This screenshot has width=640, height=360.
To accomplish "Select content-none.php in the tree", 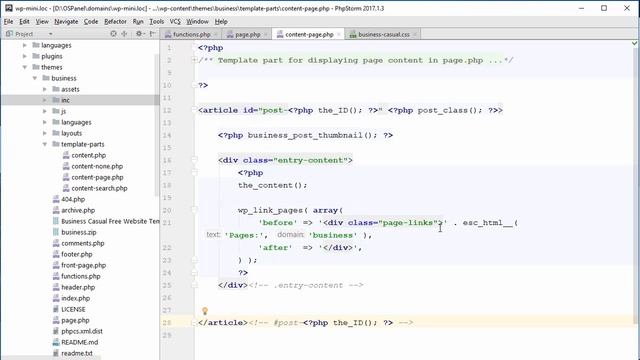I will (x=97, y=167).
